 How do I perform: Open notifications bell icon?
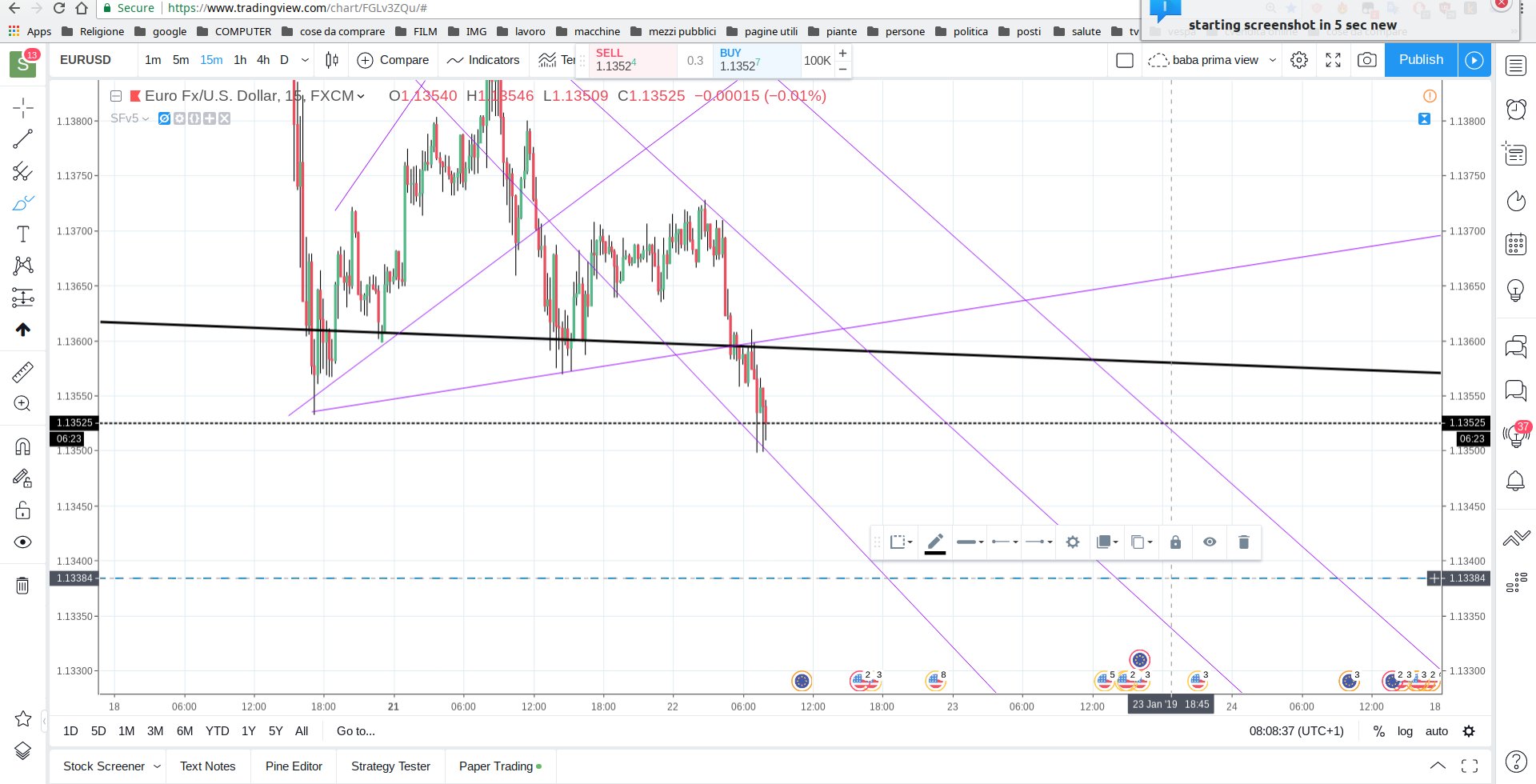pyautogui.click(x=1516, y=480)
